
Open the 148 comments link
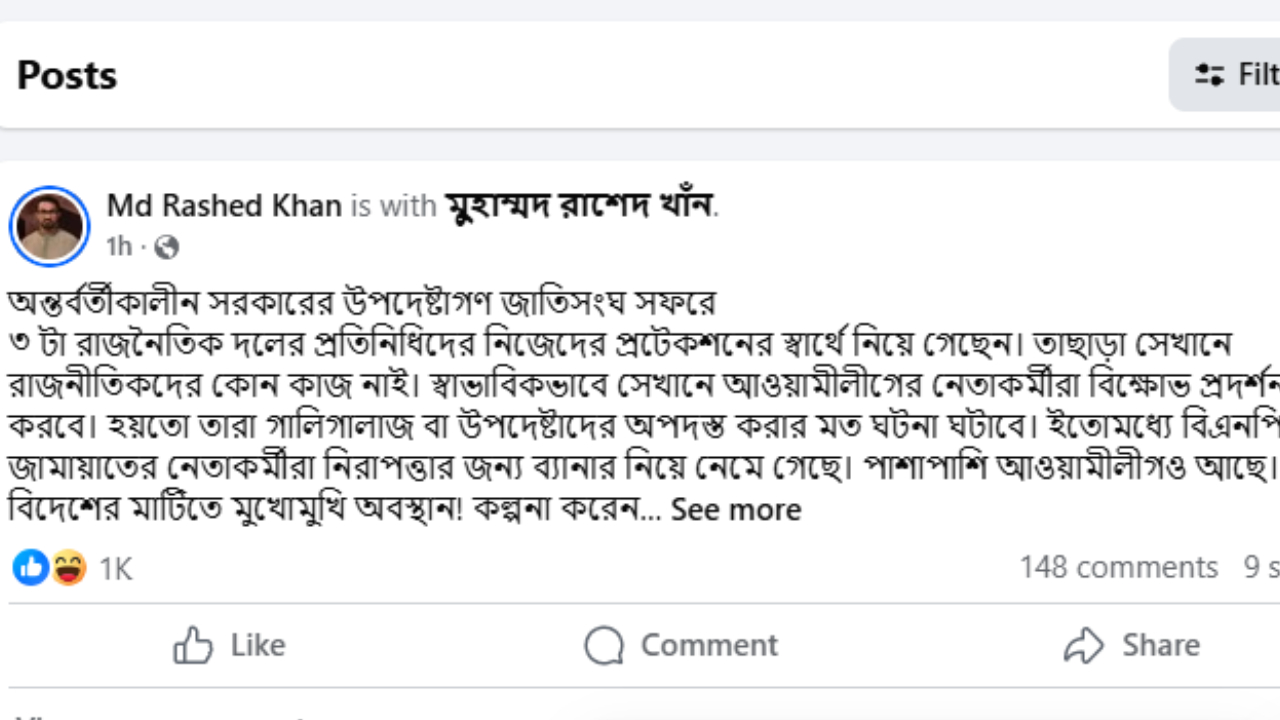[1118, 568]
